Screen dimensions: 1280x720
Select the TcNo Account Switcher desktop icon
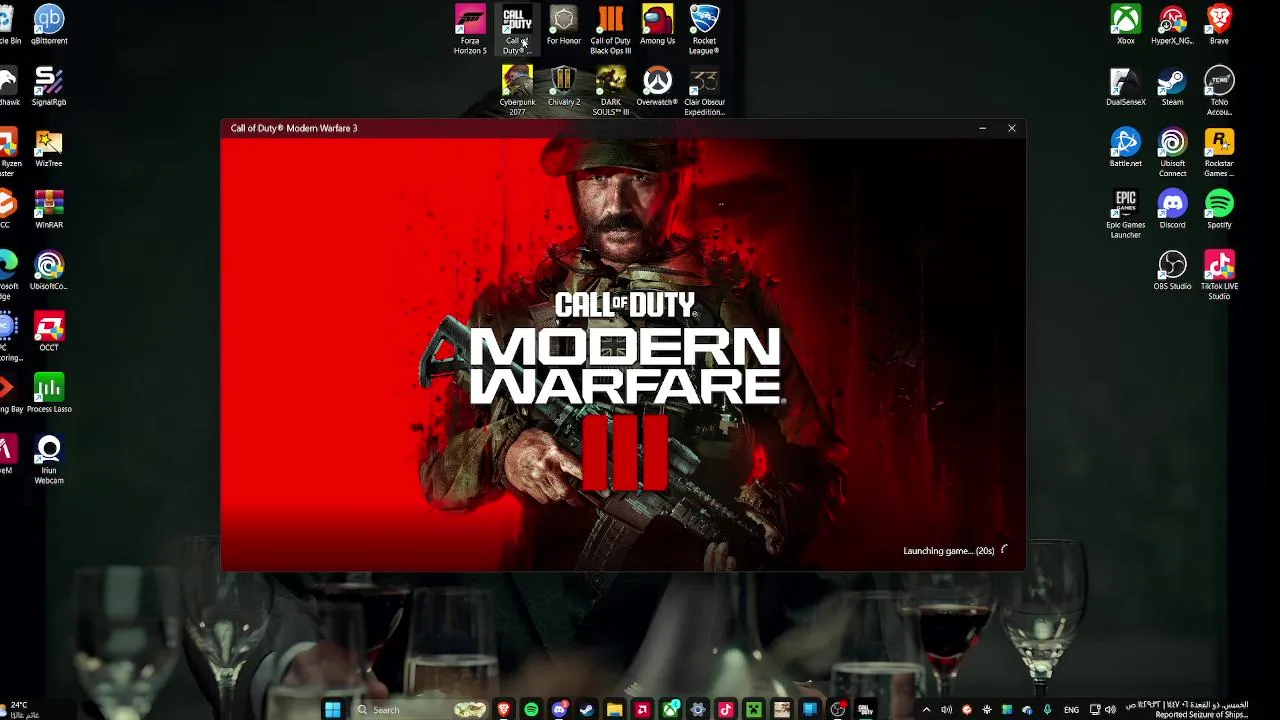1219,91
